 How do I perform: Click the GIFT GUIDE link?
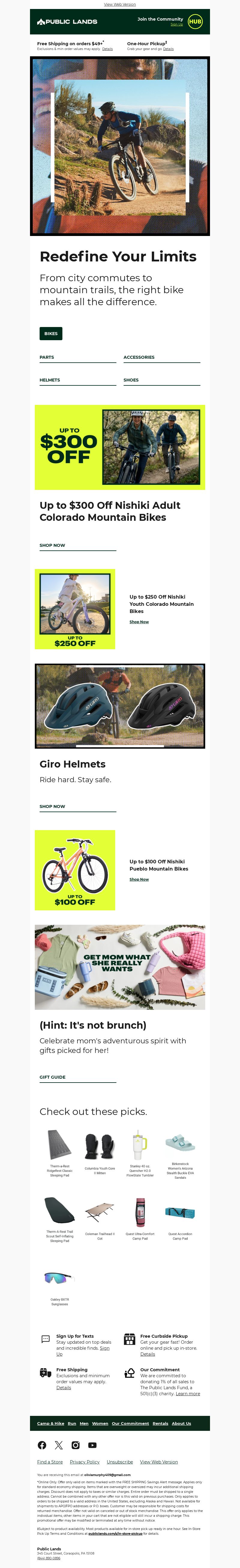52,1077
